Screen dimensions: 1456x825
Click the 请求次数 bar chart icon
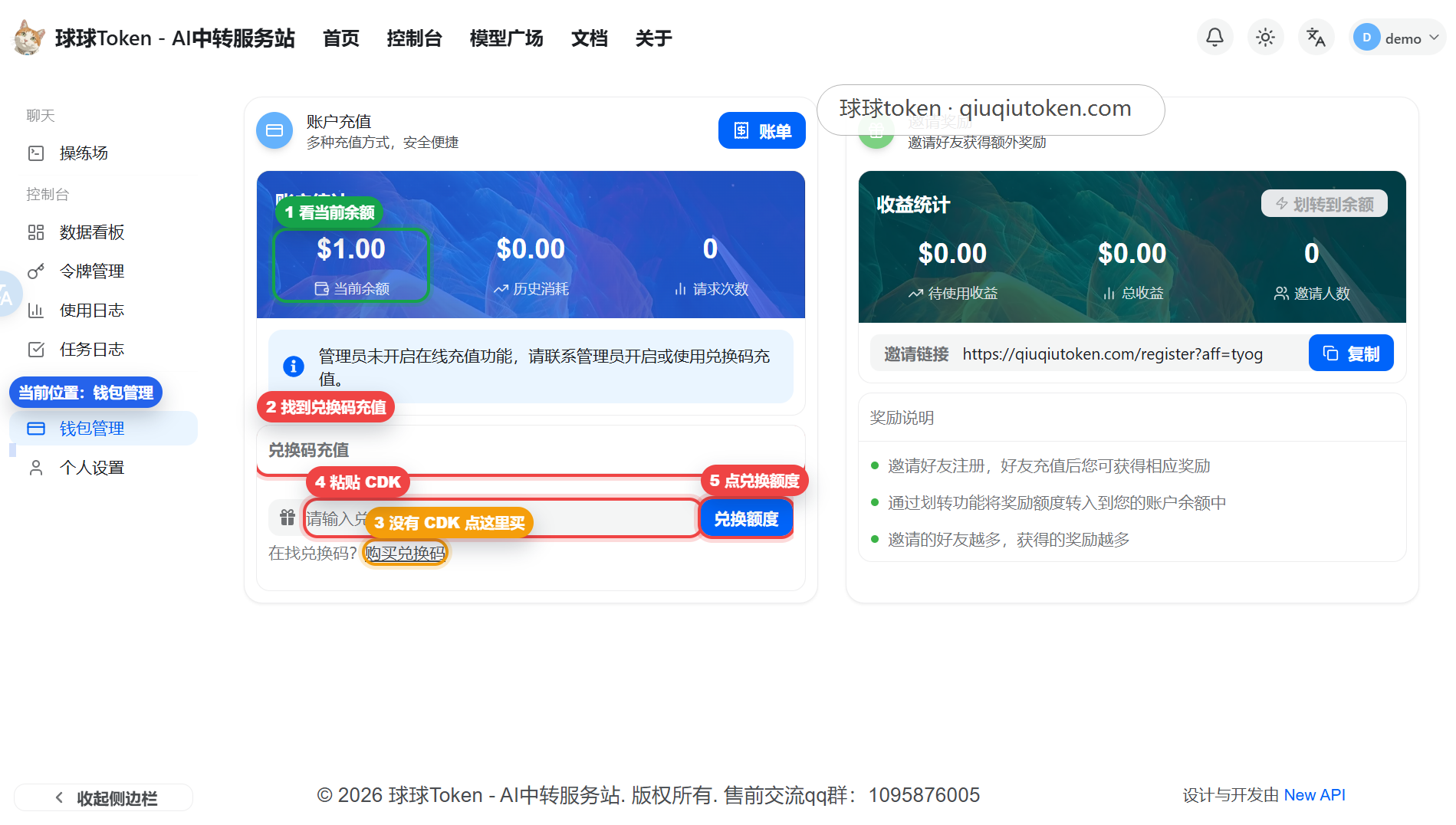680,289
